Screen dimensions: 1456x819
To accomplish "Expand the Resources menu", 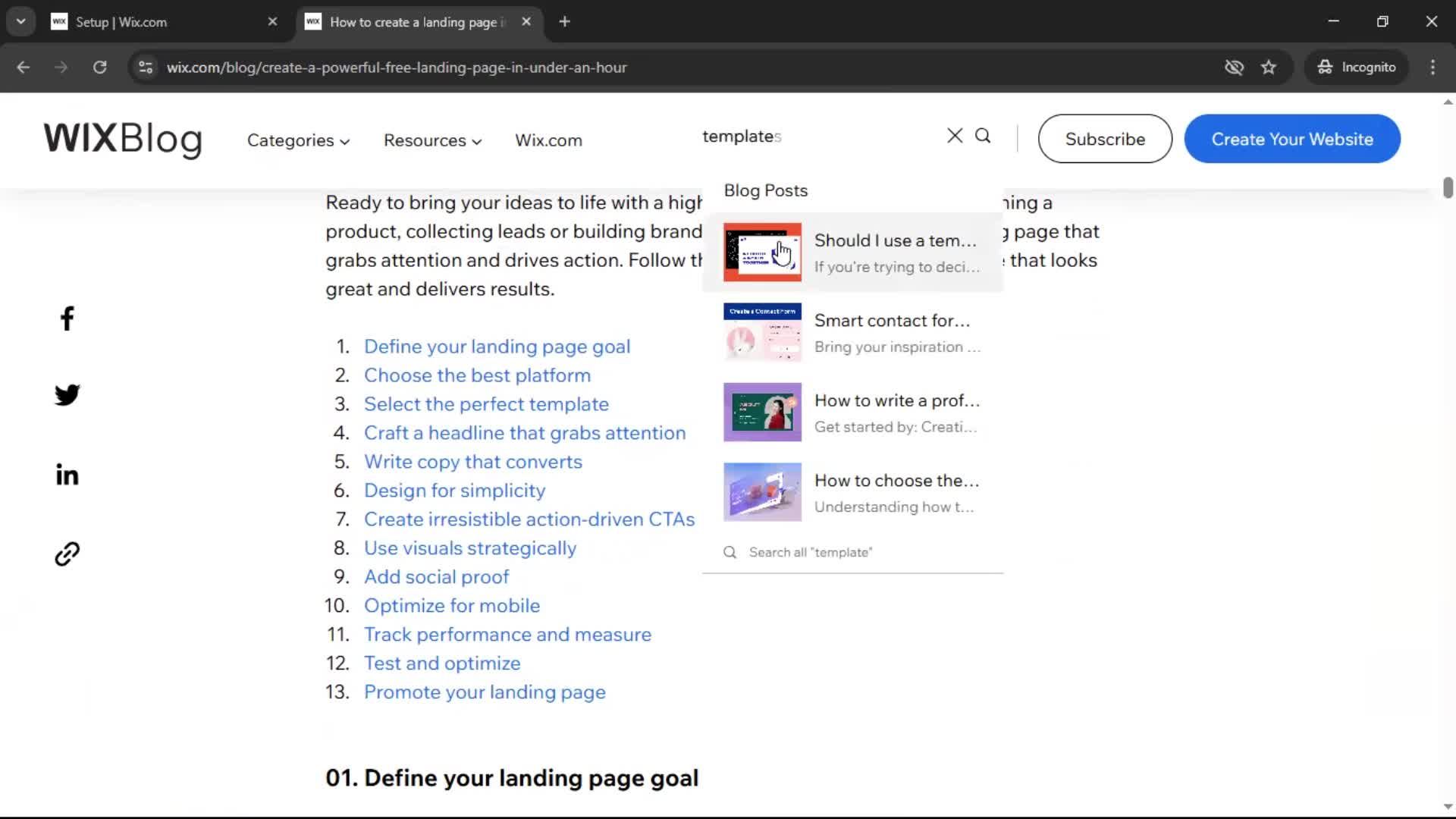I will 432,140.
